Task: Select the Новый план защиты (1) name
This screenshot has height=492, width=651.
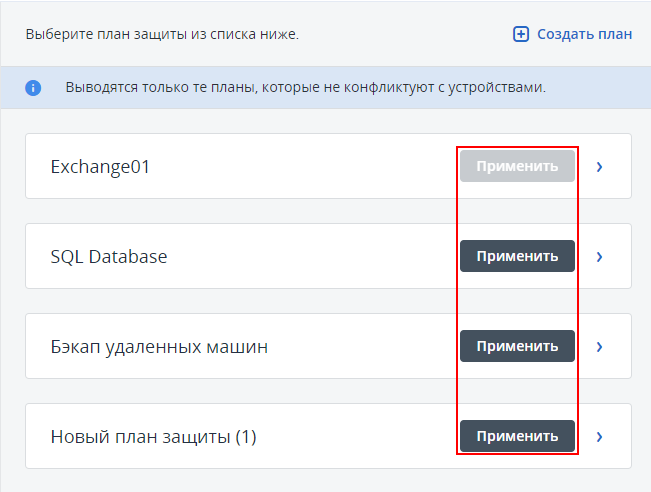Action: tap(153, 437)
